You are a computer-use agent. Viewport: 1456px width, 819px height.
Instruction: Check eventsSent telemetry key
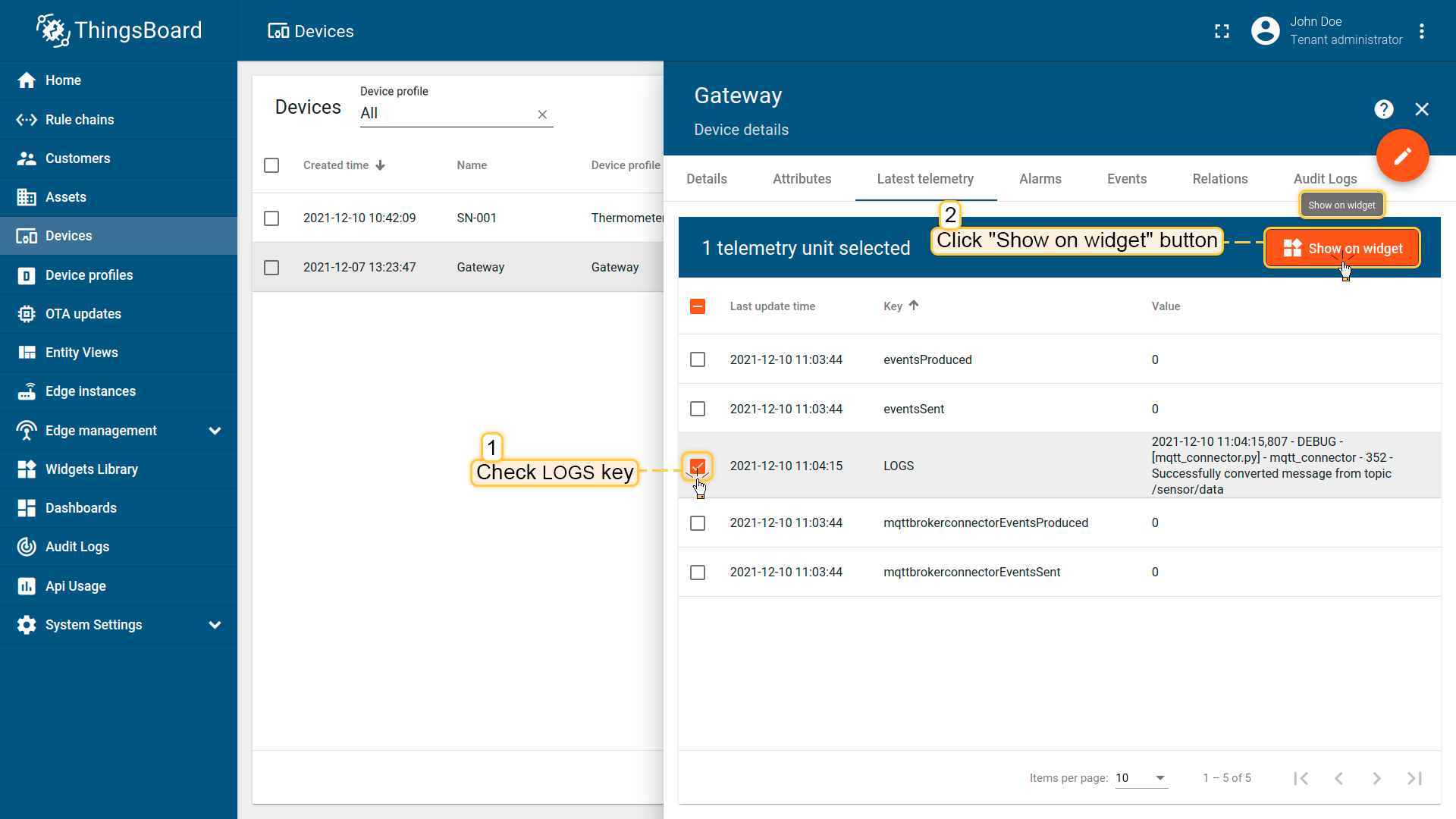[698, 409]
